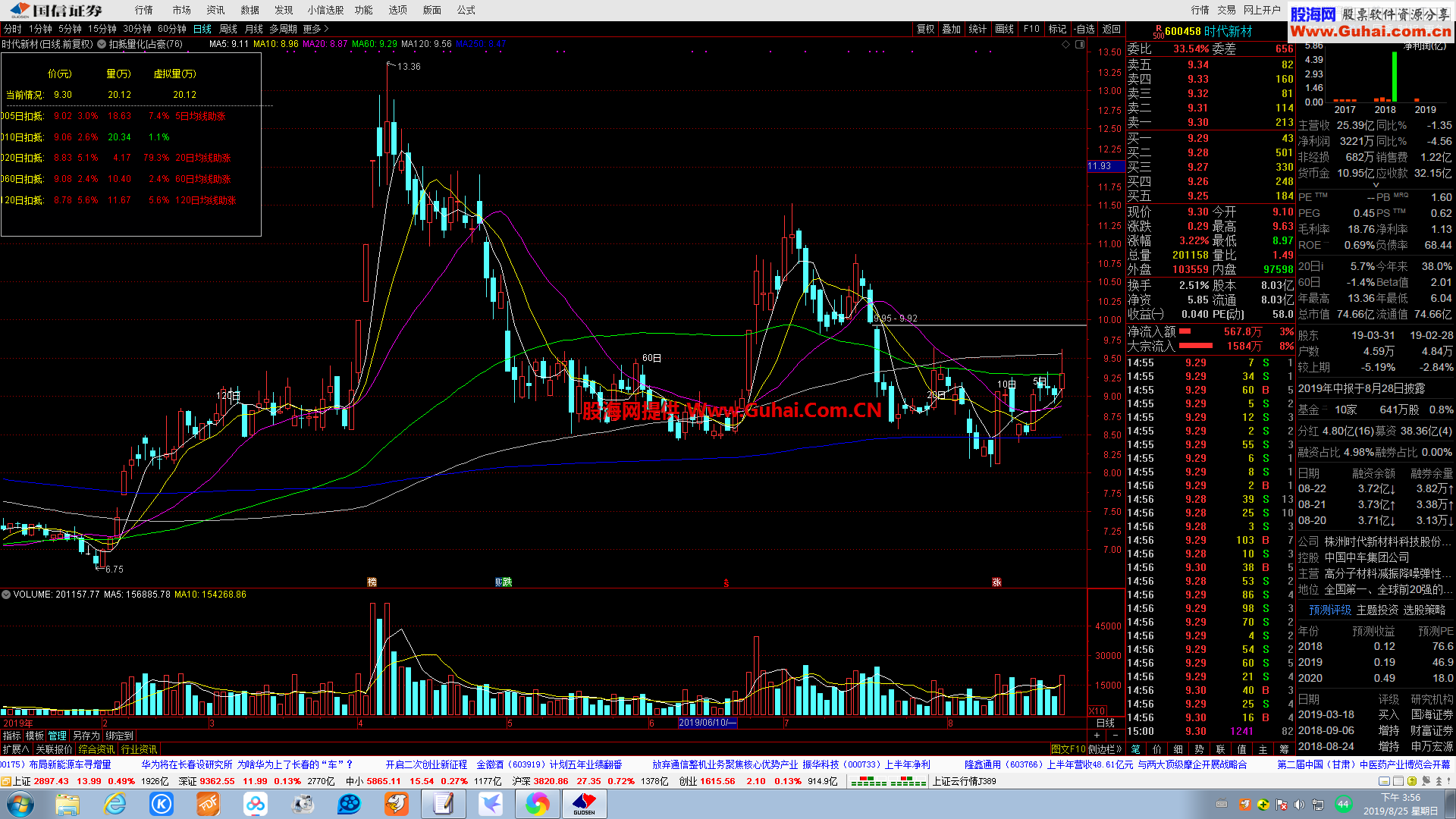Collapse the VOLUME indicator toggle icon
This screenshot has width=1456, height=819.
coord(6,595)
